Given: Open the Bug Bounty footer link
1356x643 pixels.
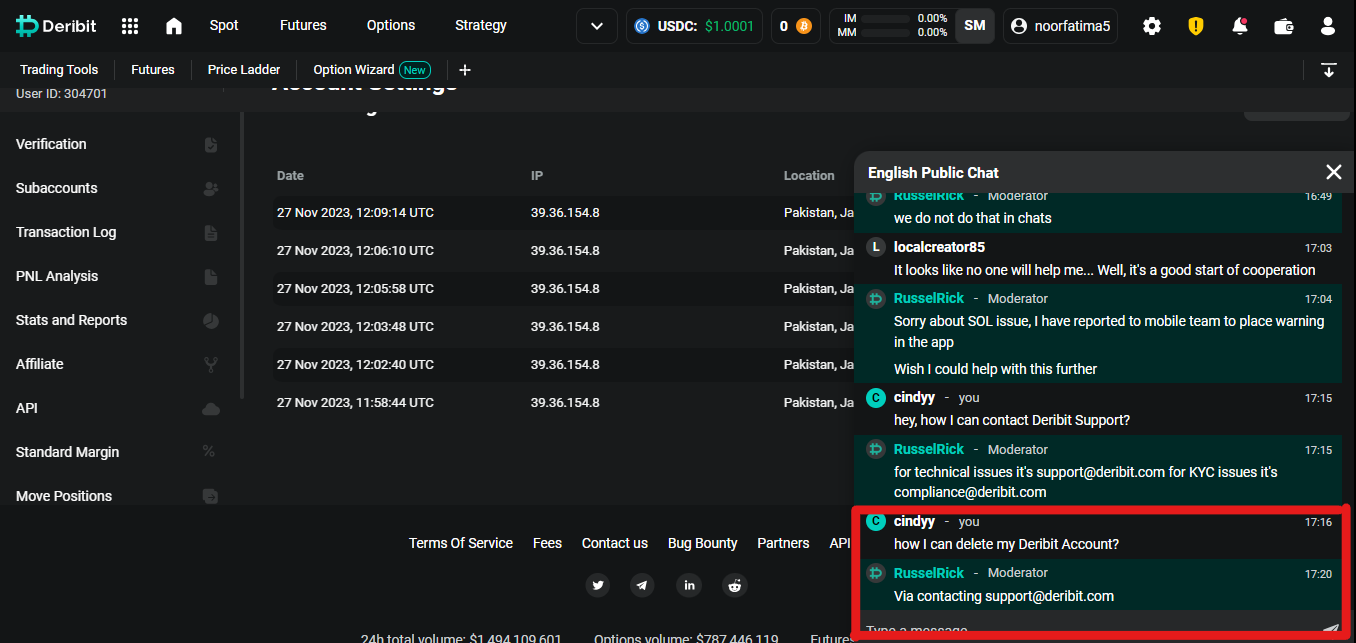Looking at the screenshot, I should 703,543.
